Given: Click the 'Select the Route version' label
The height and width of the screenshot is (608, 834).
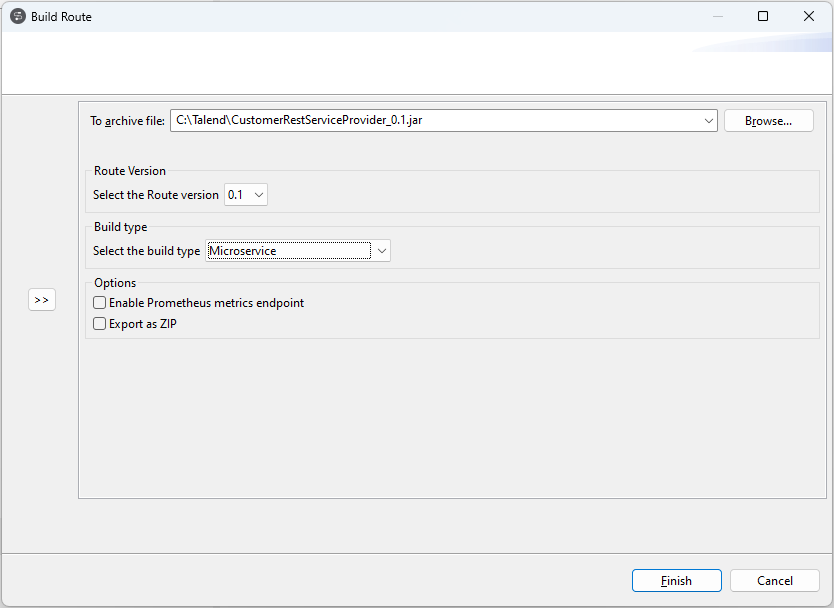Looking at the screenshot, I should coord(156,195).
